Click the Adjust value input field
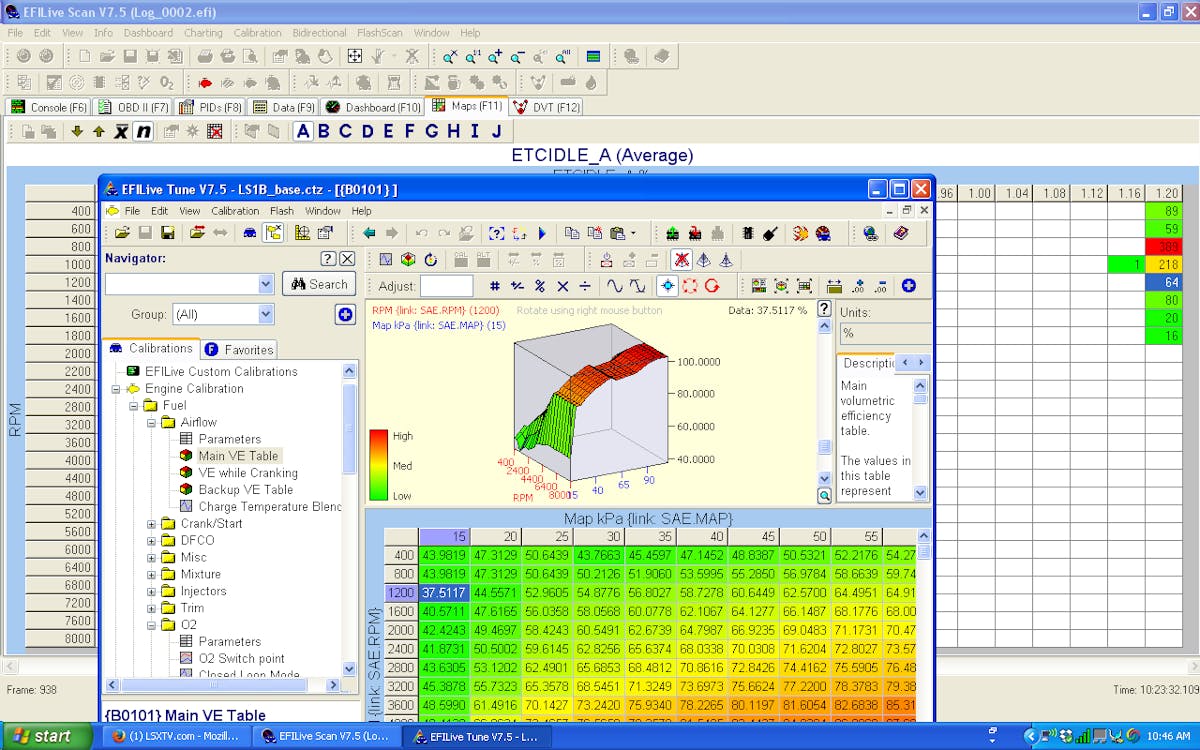1200x750 pixels. pyautogui.click(x=447, y=286)
